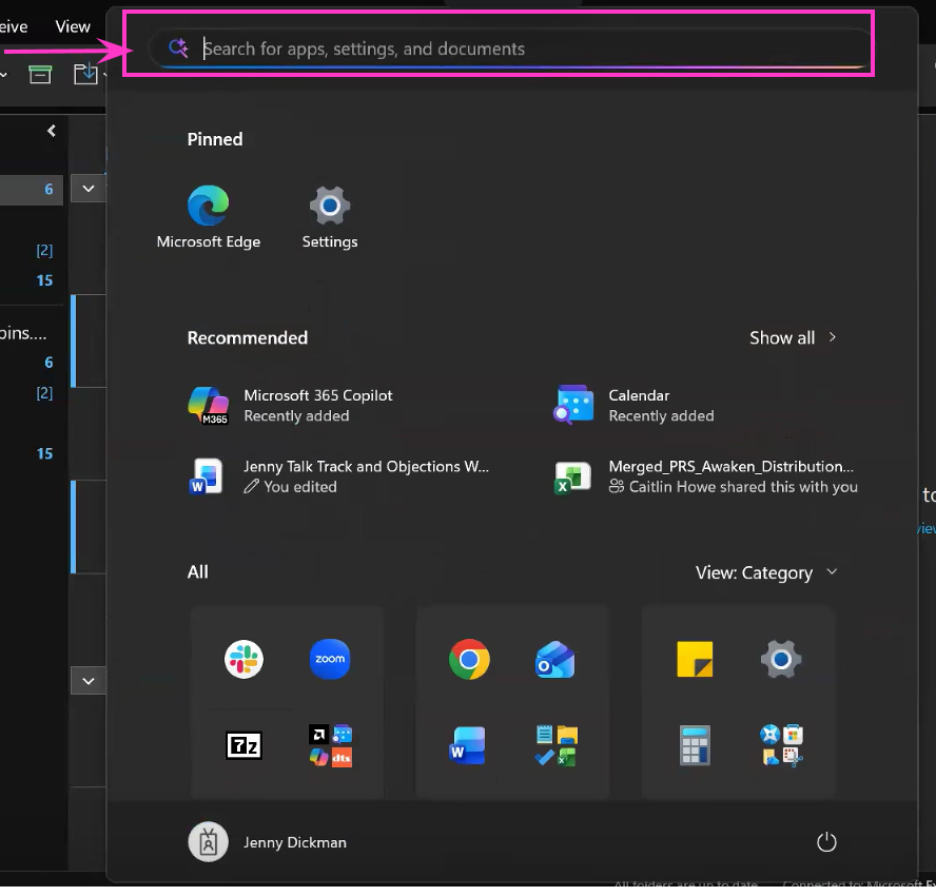Click the Pinned section heading

(215, 139)
